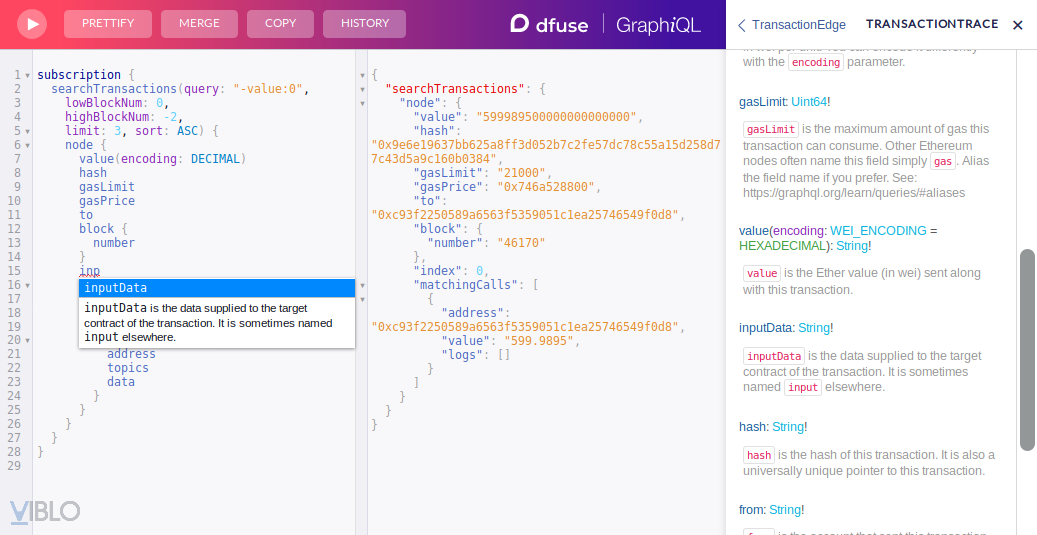
Task: Collapse the subscription block fold arrow on line 1
Action: 27,75
